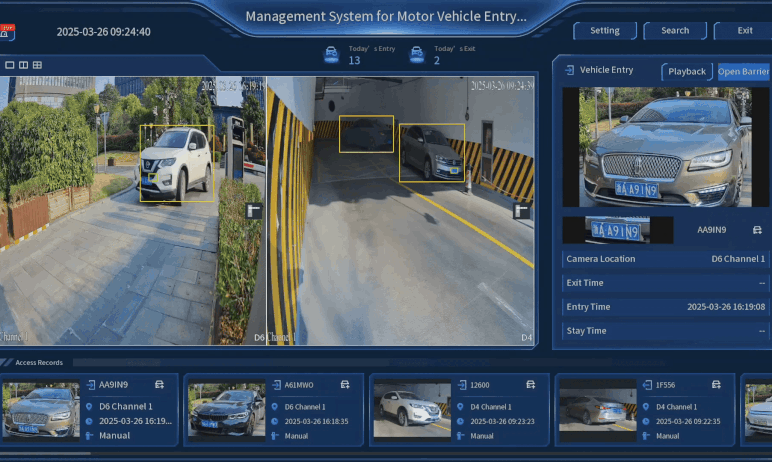Select the 1F556 access record thumbnail
The image size is (772, 462).
click(x=597, y=409)
